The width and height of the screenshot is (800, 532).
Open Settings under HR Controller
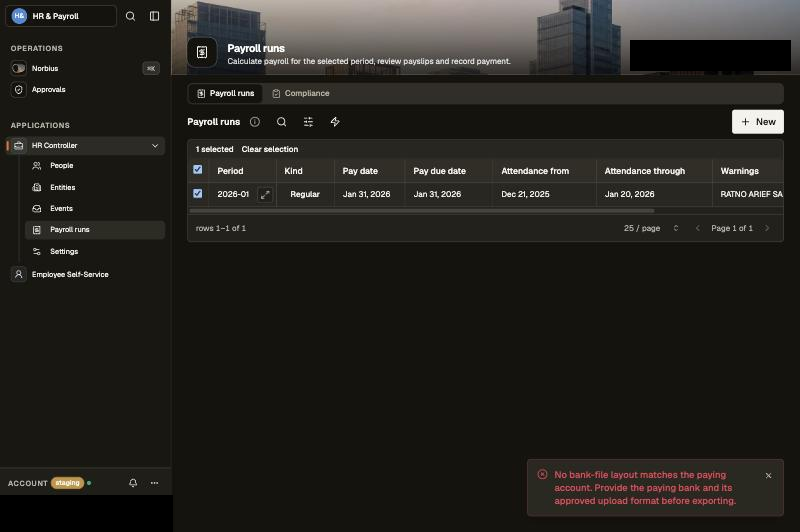pyautogui.click(x=95, y=251)
